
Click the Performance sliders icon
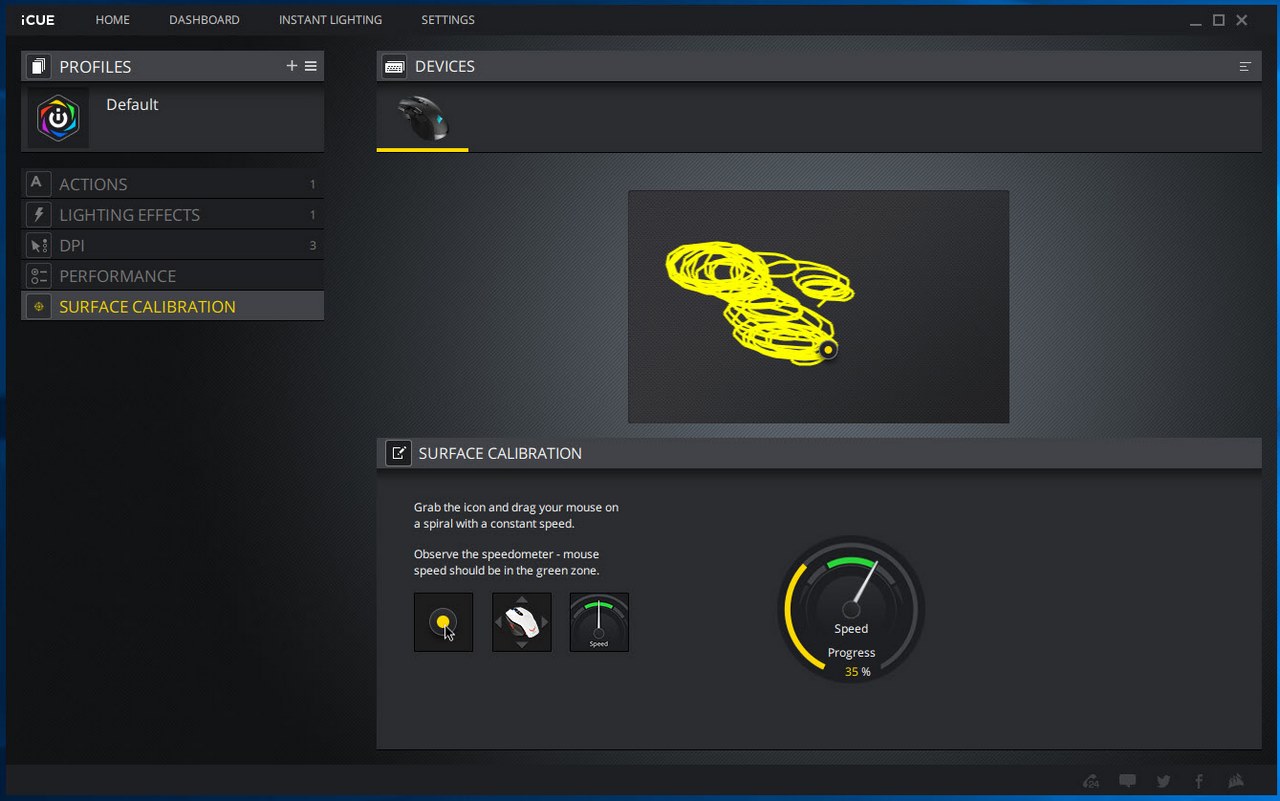tap(38, 276)
